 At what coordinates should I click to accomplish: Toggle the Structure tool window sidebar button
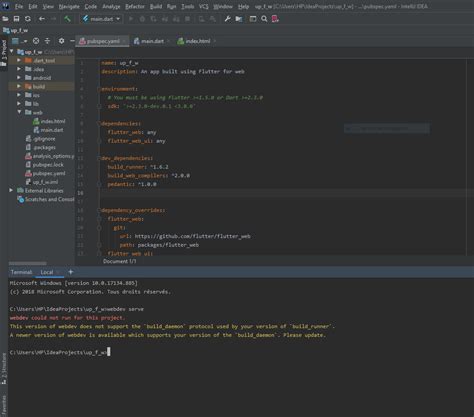click(x=4, y=369)
